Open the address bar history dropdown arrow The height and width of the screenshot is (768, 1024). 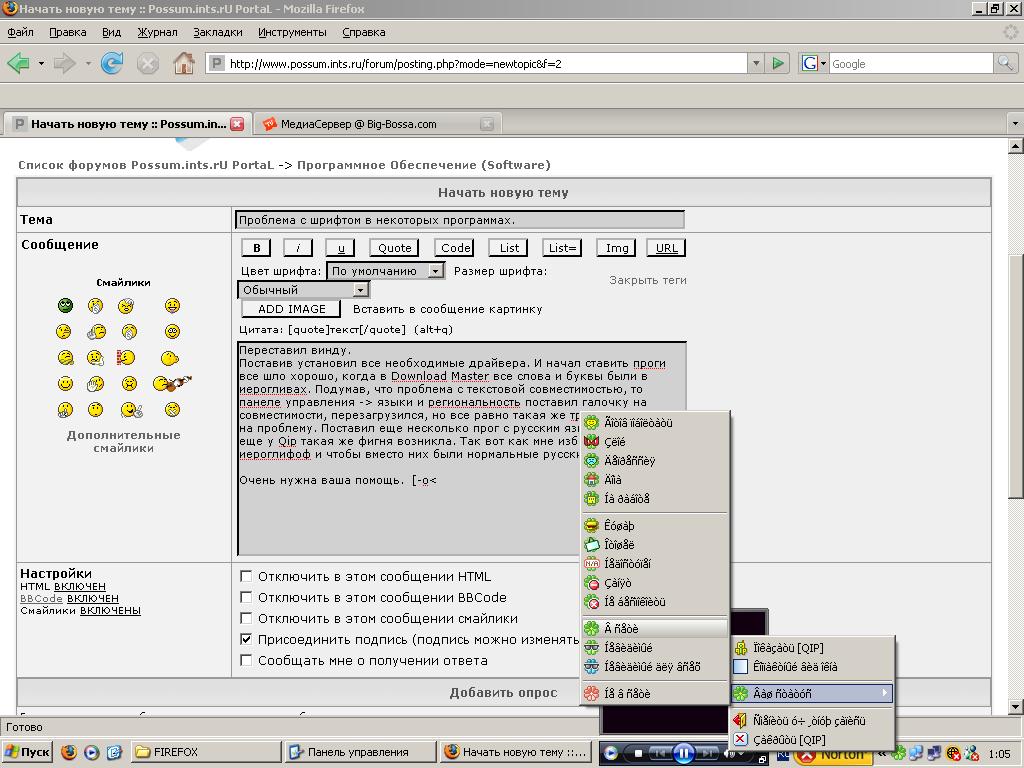(756, 63)
